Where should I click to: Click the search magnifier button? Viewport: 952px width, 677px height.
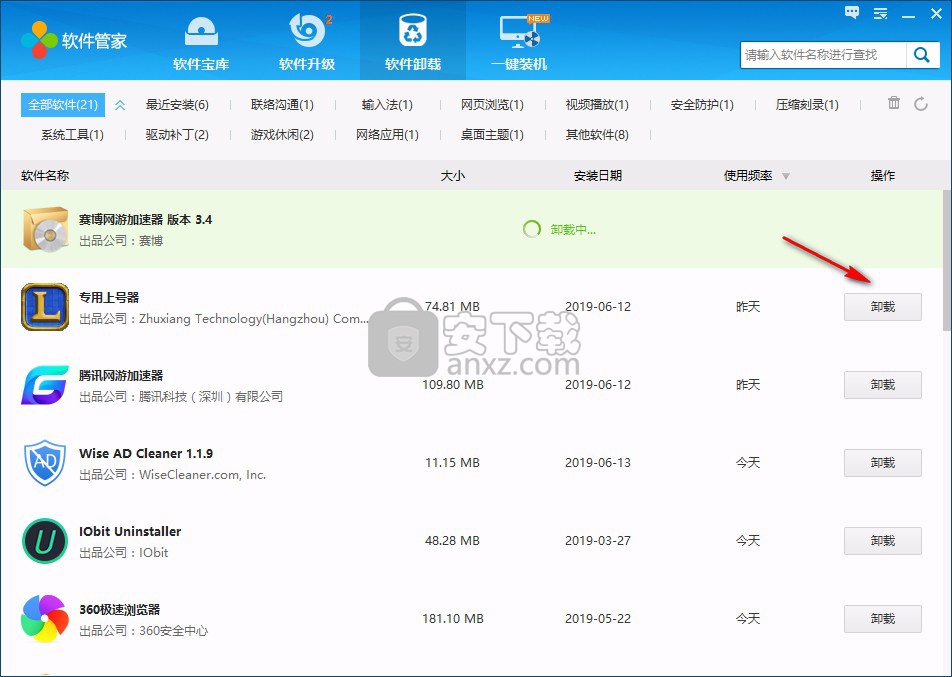[x=922, y=55]
